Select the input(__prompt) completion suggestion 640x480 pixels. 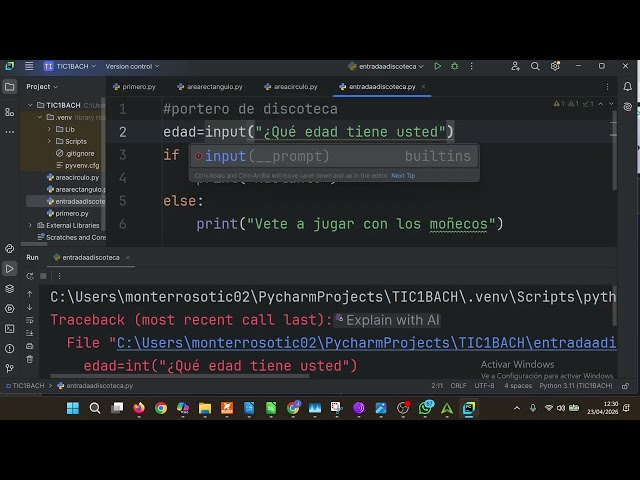coord(333,156)
